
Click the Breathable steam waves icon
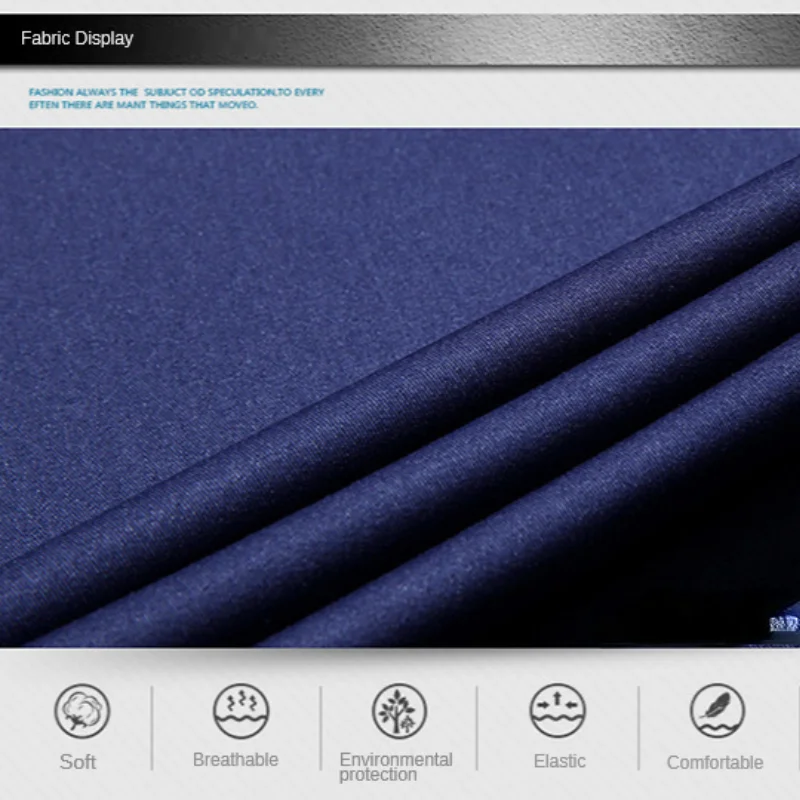tap(241, 711)
